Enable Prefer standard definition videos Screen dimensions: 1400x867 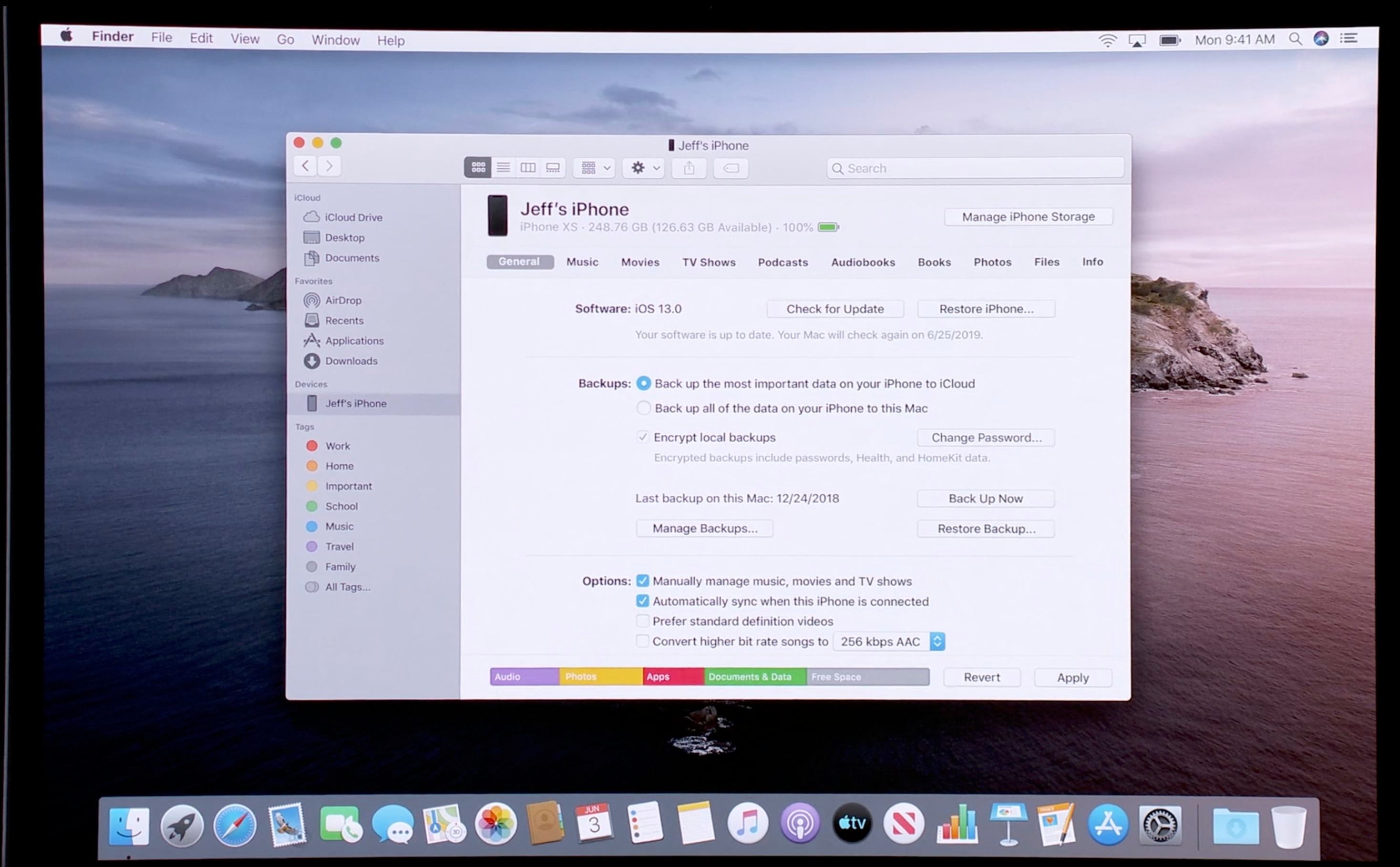pos(642,621)
